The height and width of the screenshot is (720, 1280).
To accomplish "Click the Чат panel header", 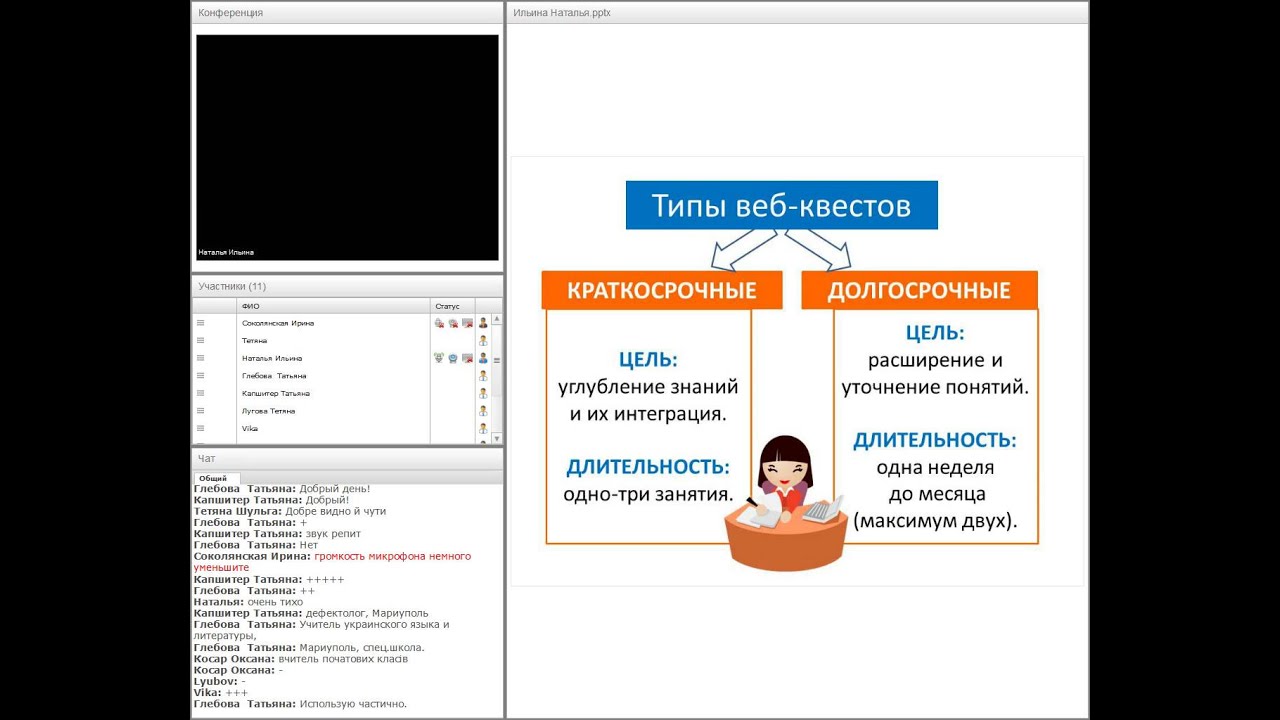I will coord(347,458).
